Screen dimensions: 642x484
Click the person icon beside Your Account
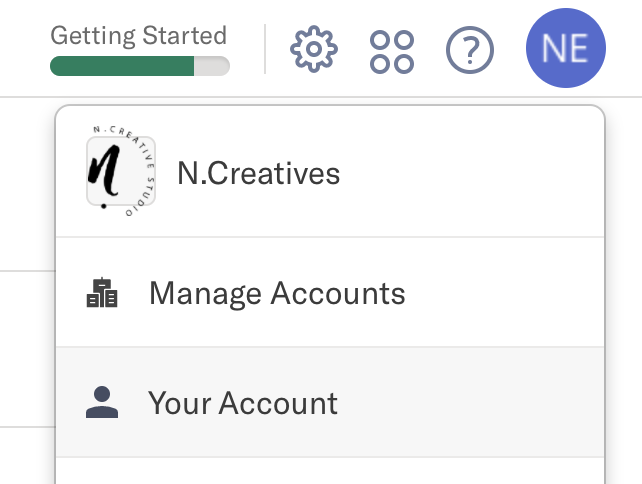102,402
